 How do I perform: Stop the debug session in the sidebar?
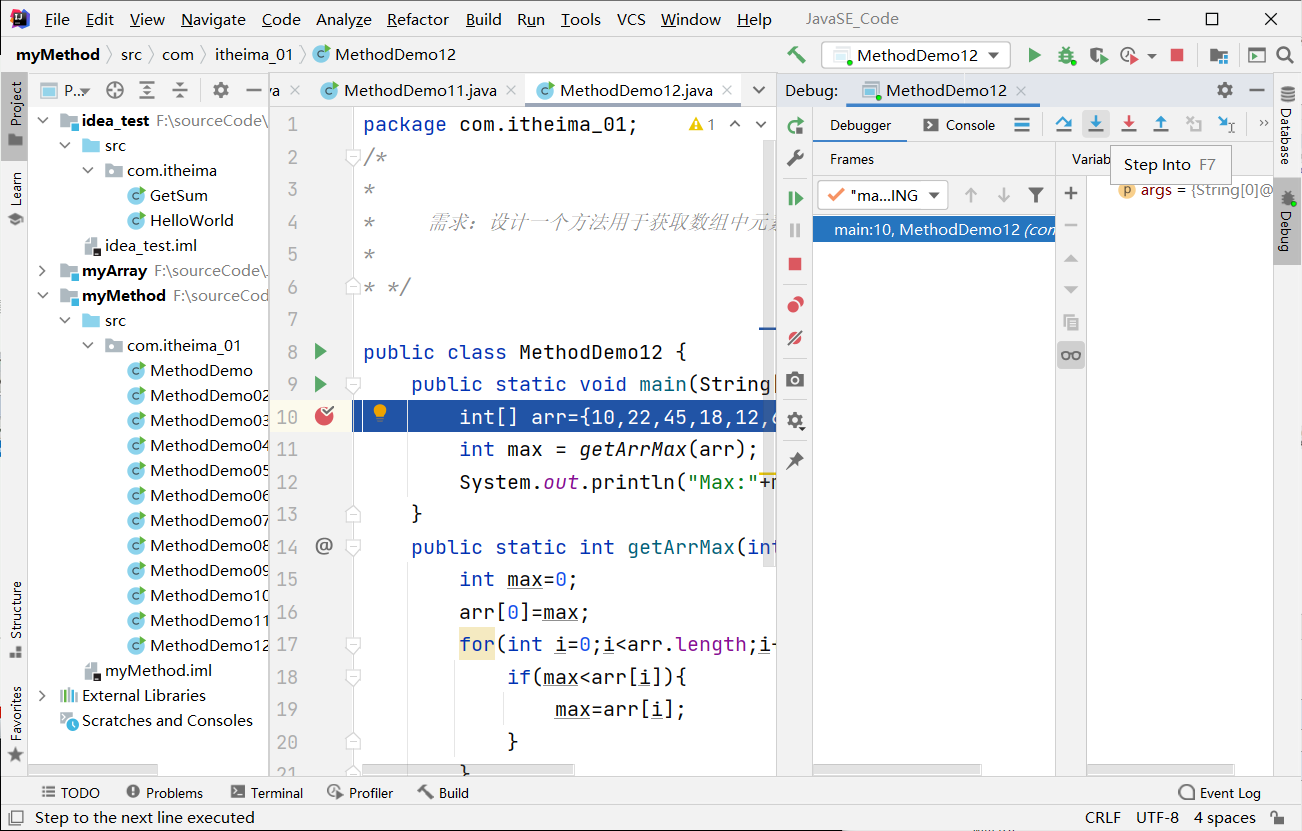[x=795, y=264]
